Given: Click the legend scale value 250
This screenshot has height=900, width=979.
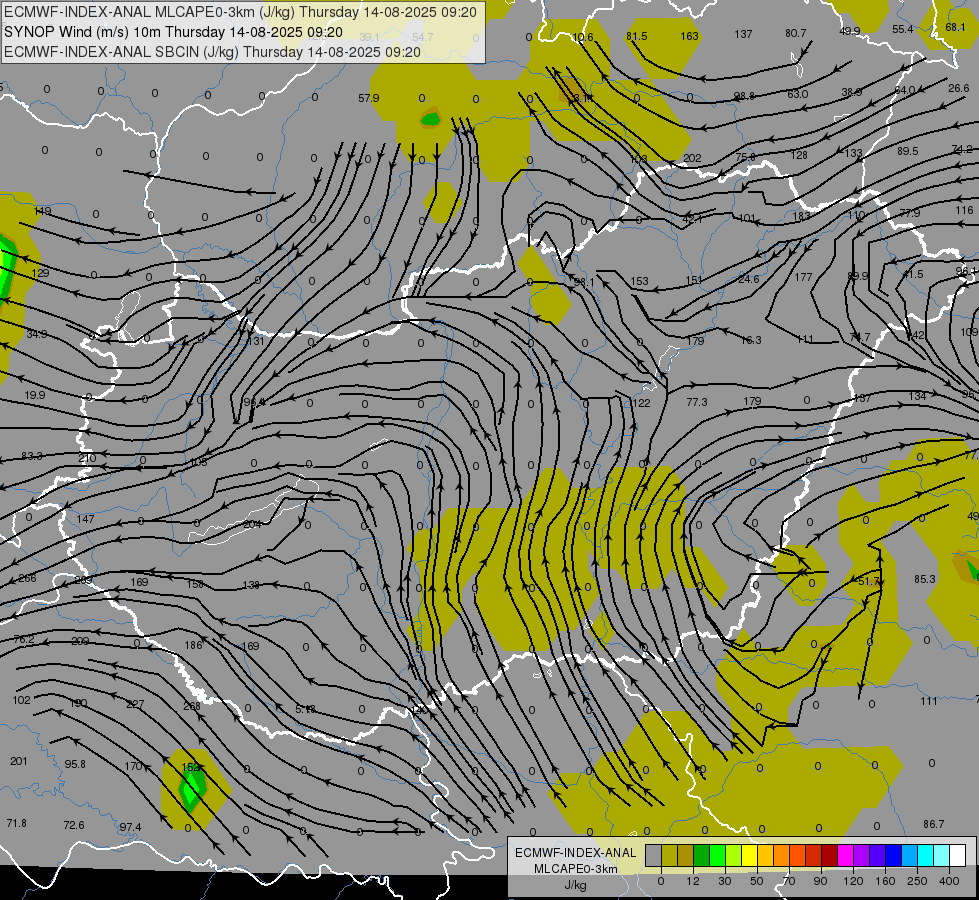Looking at the screenshot, I should click(x=917, y=881).
